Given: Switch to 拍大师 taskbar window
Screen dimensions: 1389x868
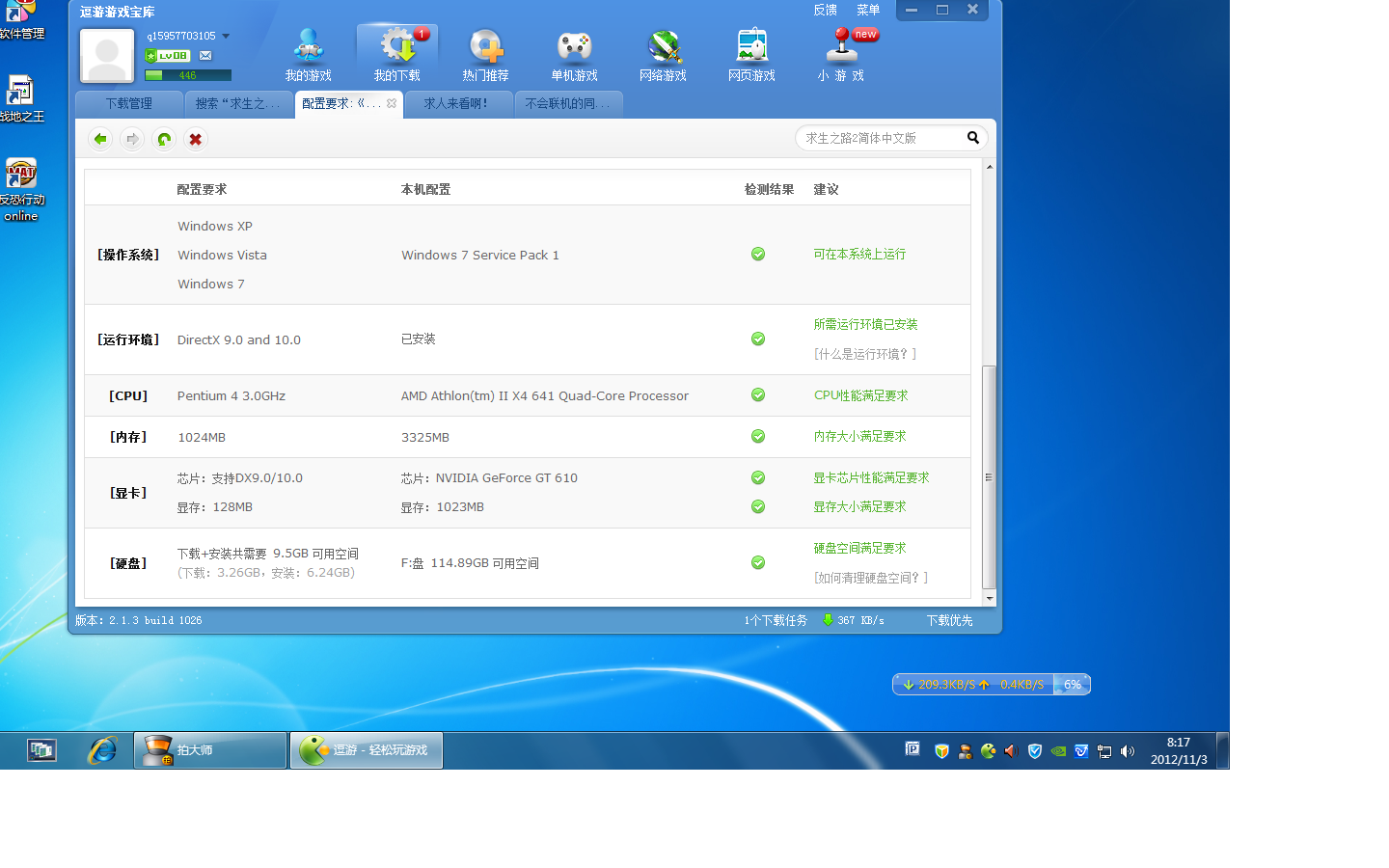Looking at the screenshot, I should pyautogui.click(x=210, y=750).
